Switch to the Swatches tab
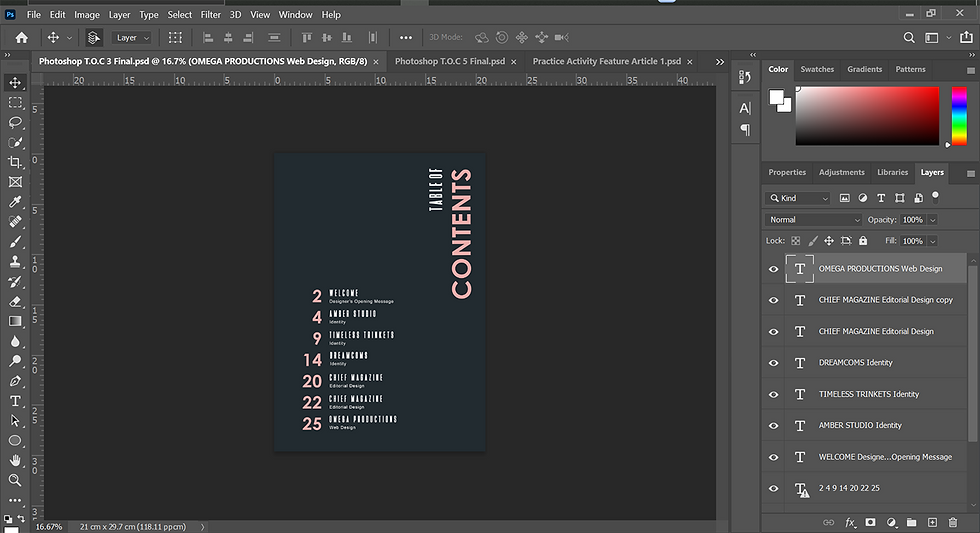Screen dimensions: 980x533 (817, 70)
